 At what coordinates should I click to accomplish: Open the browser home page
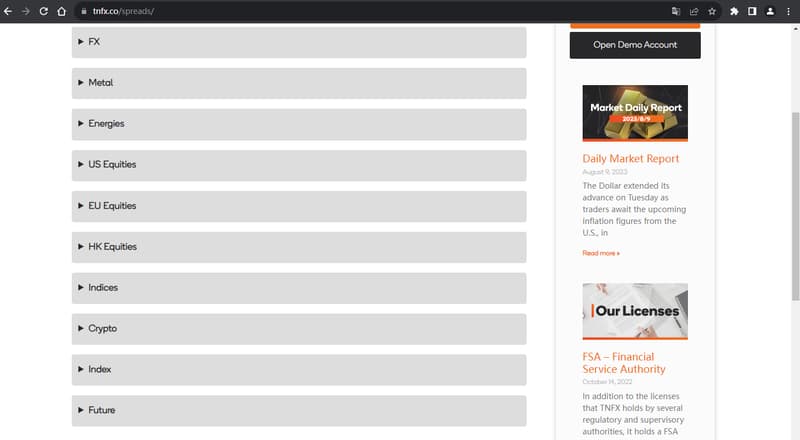point(62,11)
